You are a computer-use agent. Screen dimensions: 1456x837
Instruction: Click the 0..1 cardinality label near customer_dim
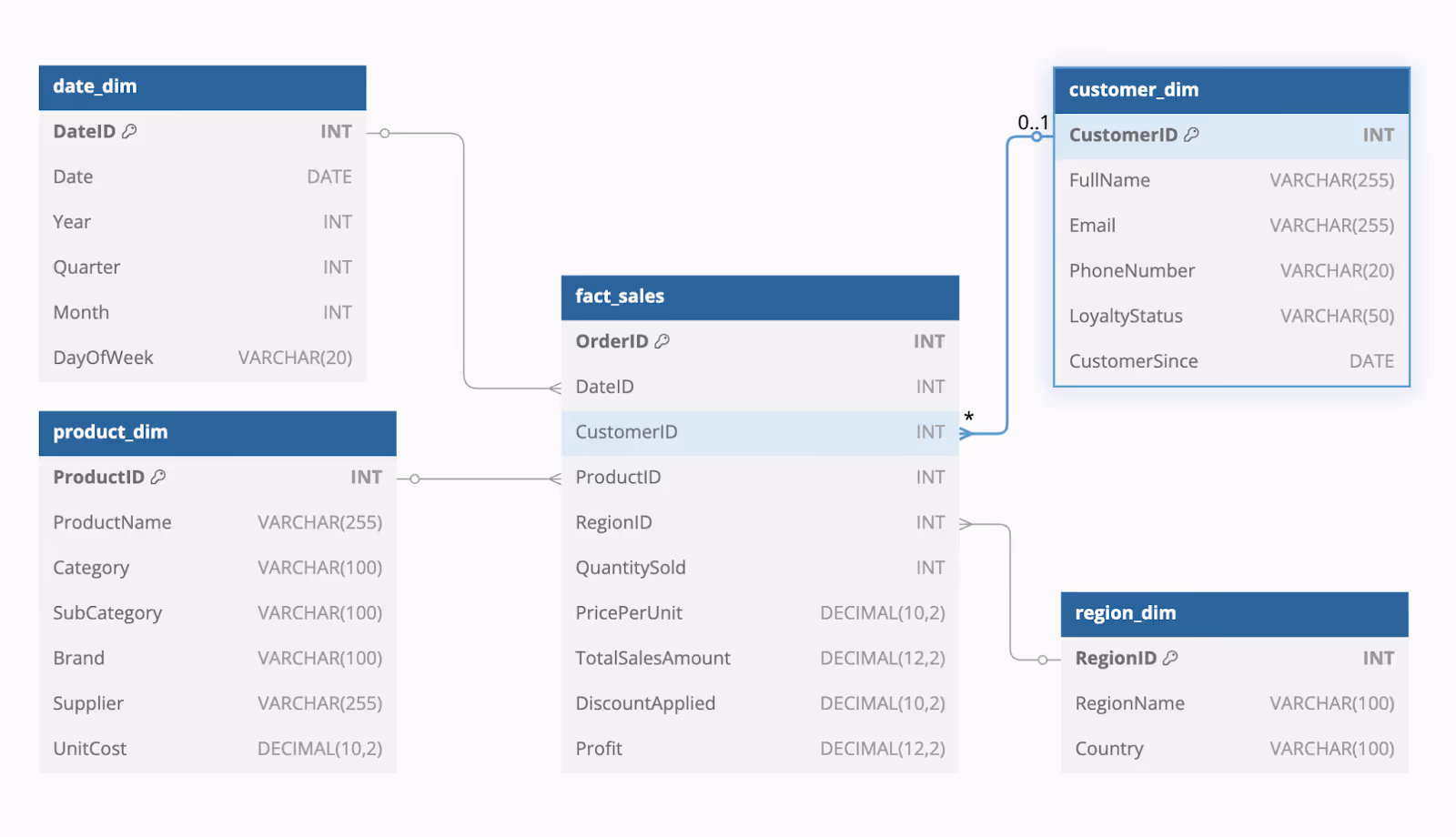pos(1033,123)
